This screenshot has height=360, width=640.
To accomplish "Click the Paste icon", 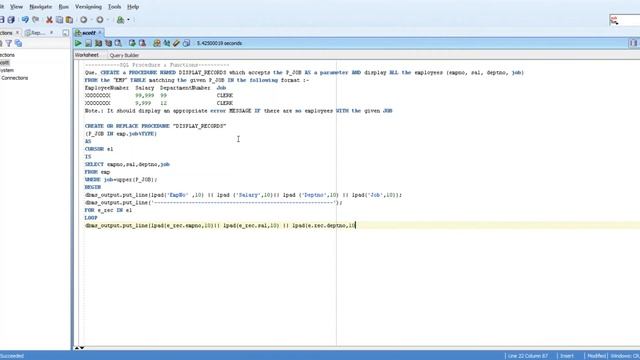I will point(69,20).
